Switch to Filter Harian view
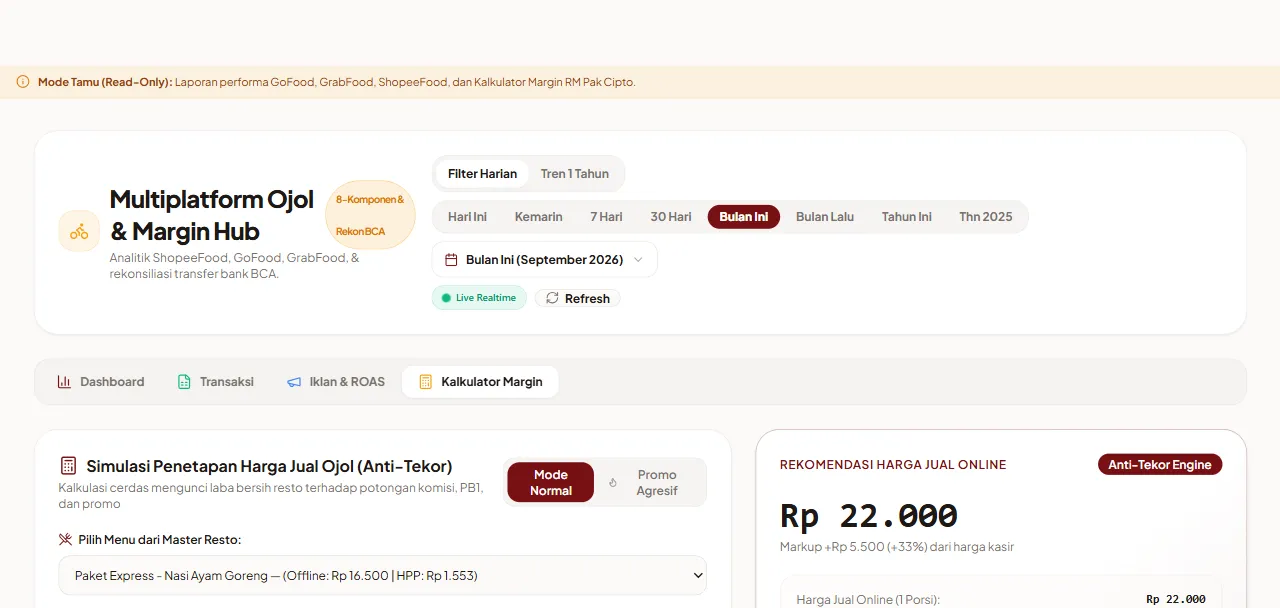This screenshot has width=1280, height=608. [482, 173]
